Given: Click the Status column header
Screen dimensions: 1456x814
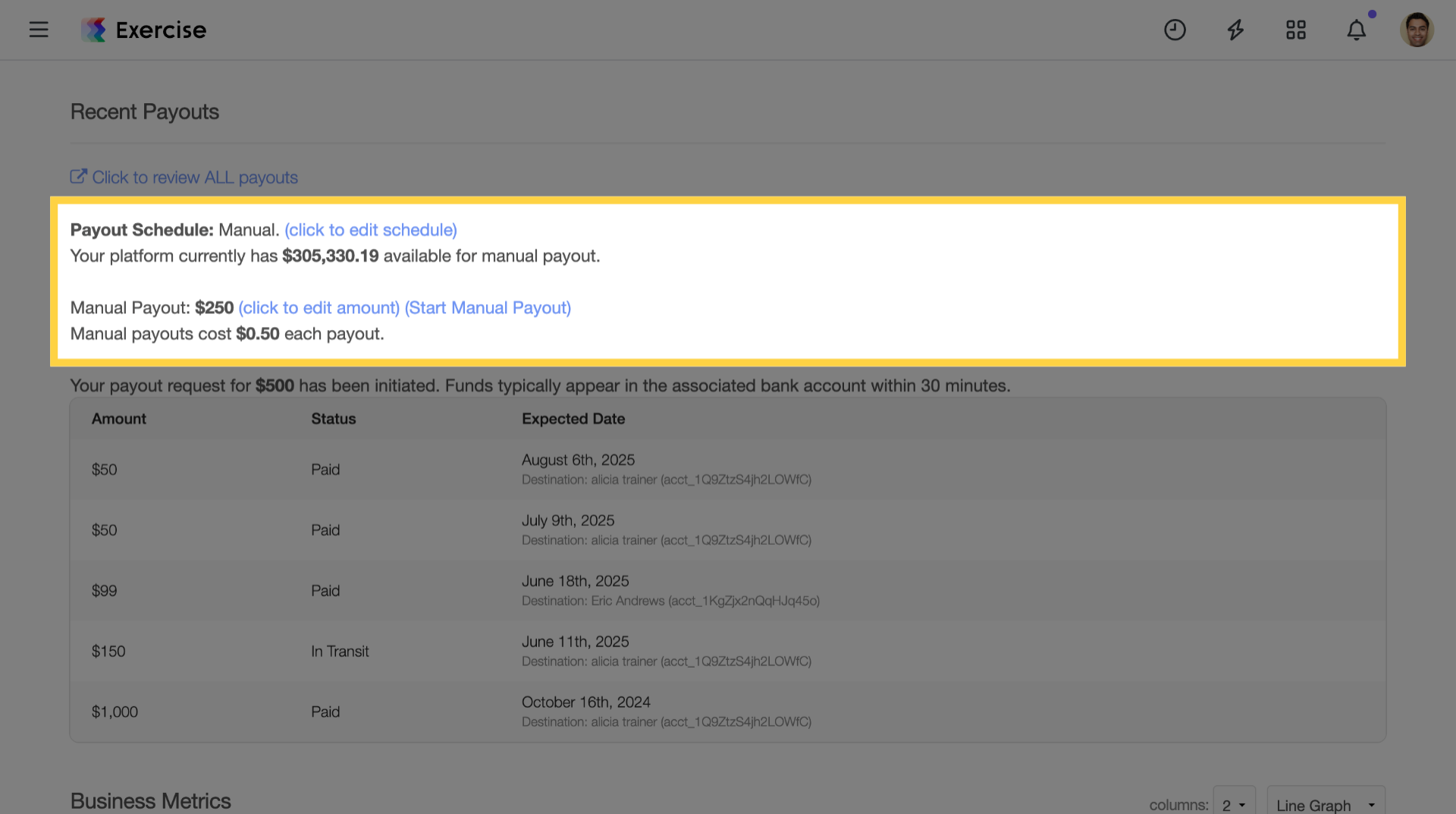Looking at the screenshot, I should point(334,419).
